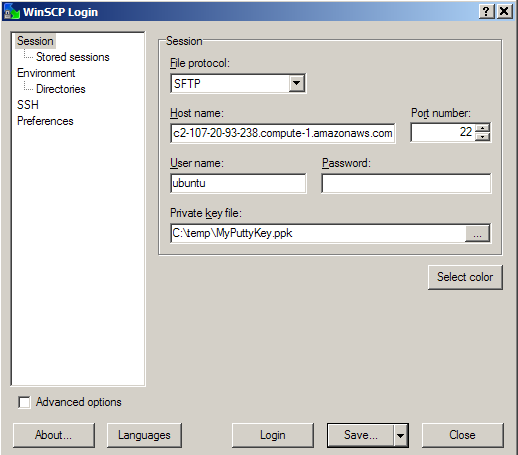Browse for private key file with ellipsis button
518x455 pixels.
477,233
